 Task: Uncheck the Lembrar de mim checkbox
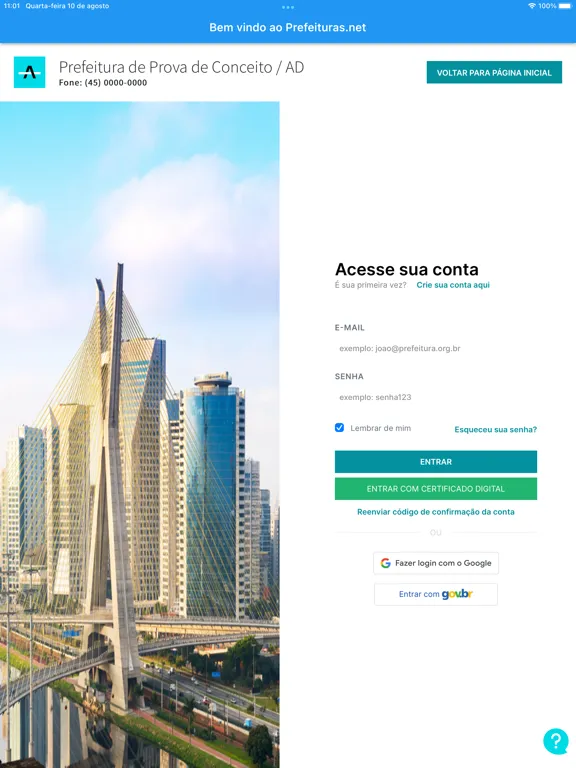click(339, 428)
